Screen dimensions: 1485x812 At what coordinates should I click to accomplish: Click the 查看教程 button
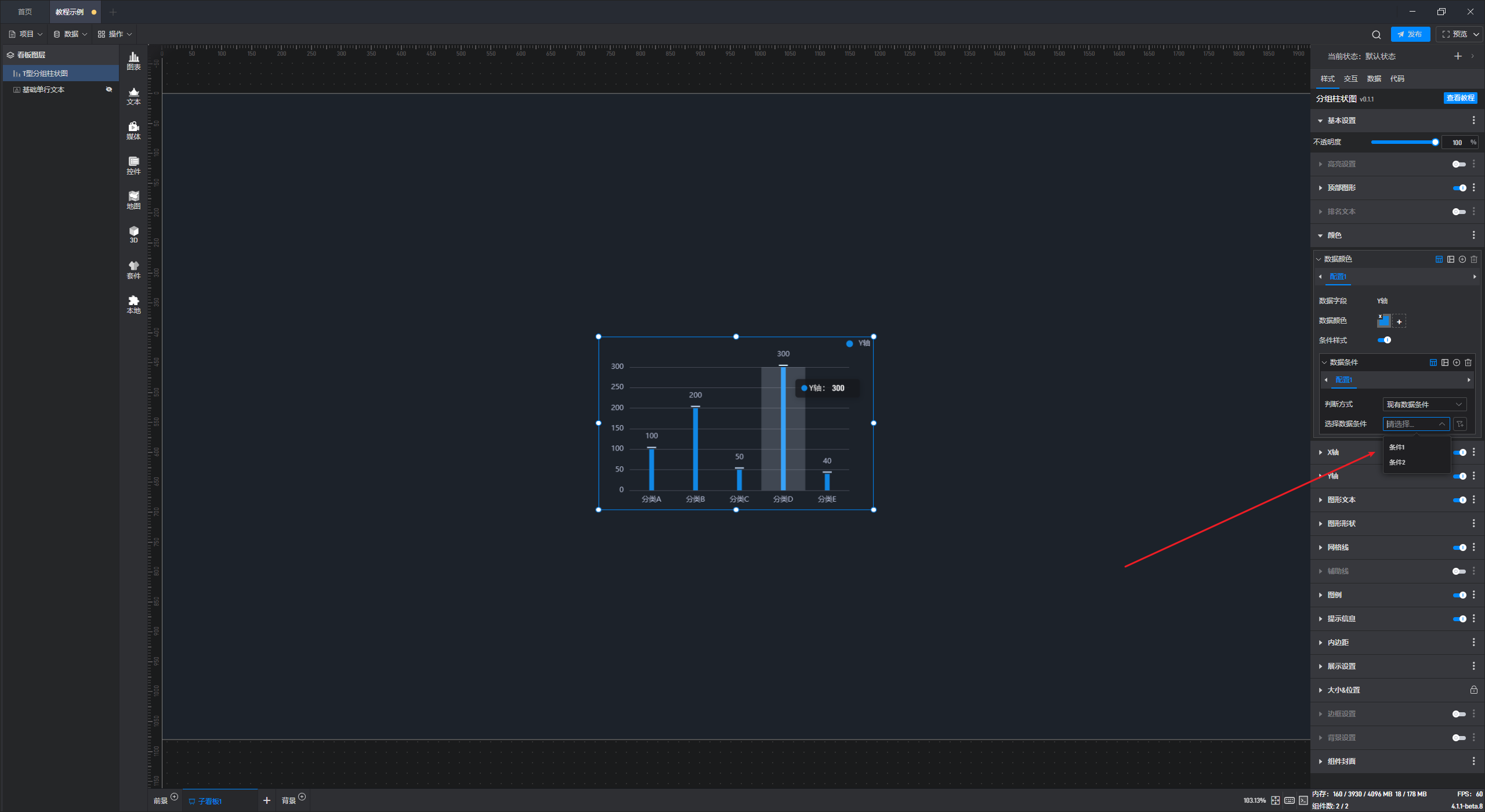click(x=1460, y=98)
